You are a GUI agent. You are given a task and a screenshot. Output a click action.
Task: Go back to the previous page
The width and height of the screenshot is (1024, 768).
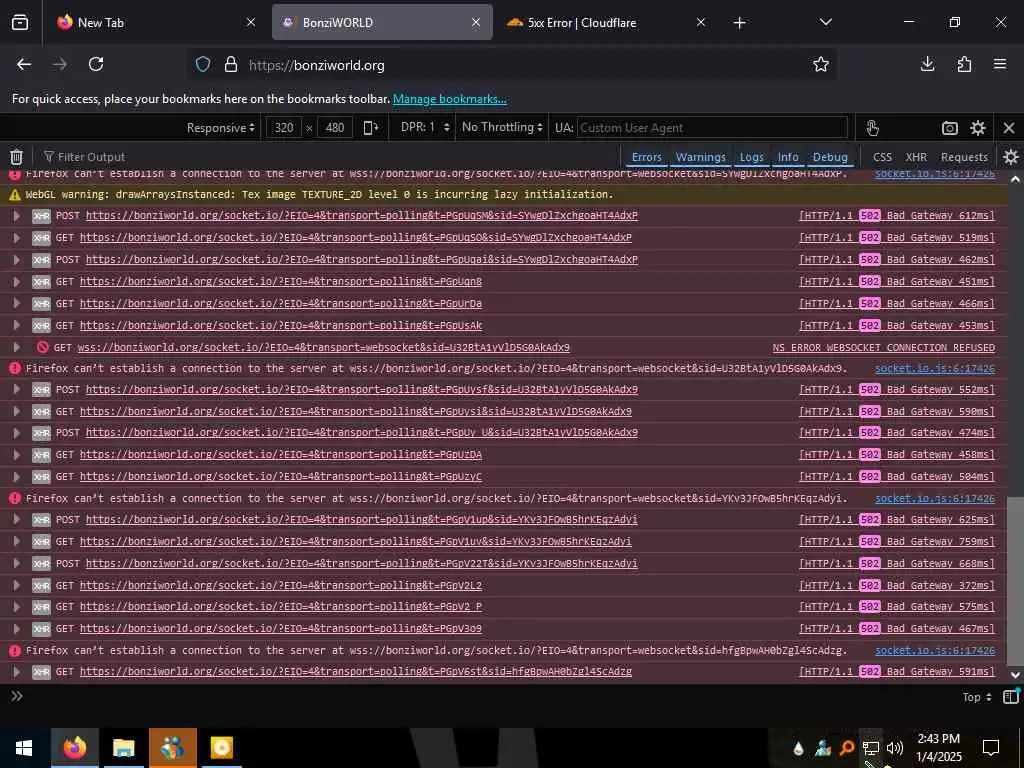(x=24, y=64)
